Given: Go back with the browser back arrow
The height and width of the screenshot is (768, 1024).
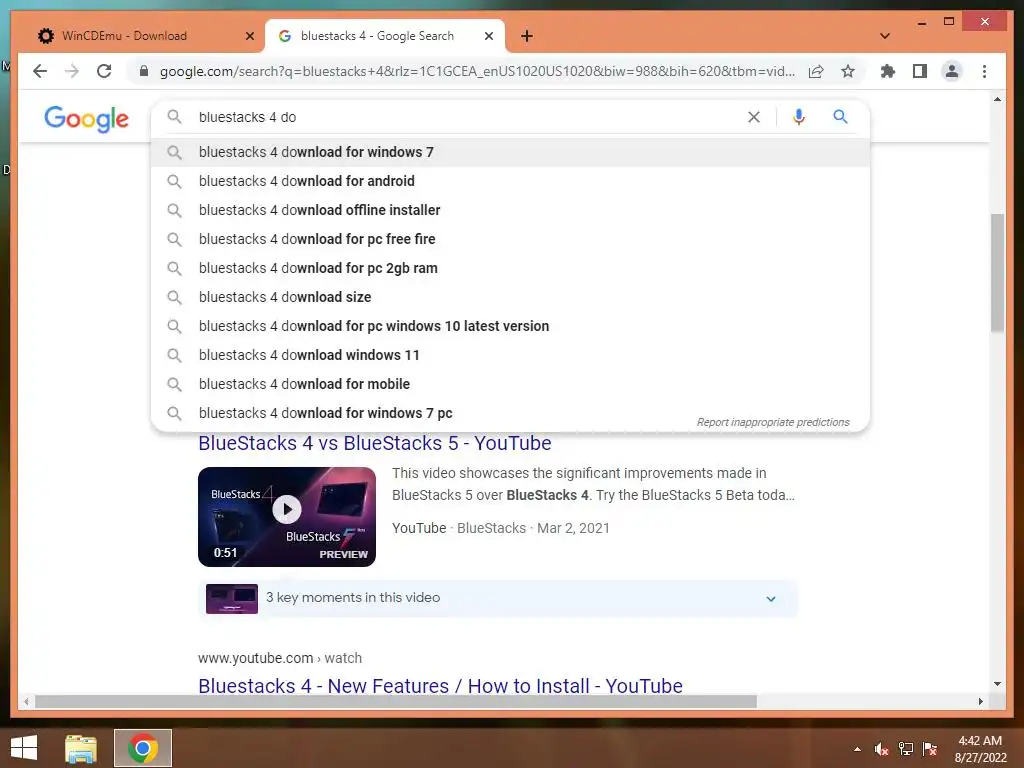Looking at the screenshot, I should point(40,71).
